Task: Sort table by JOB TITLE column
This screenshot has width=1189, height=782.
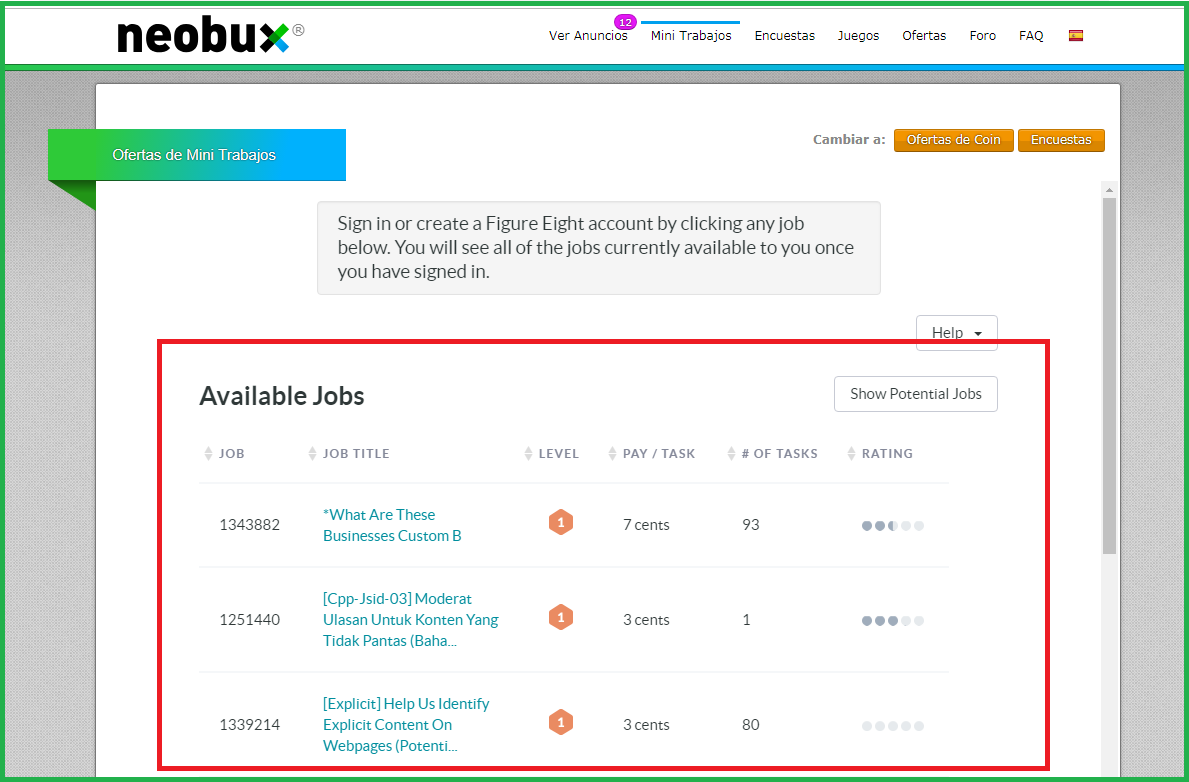Action: [349, 454]
